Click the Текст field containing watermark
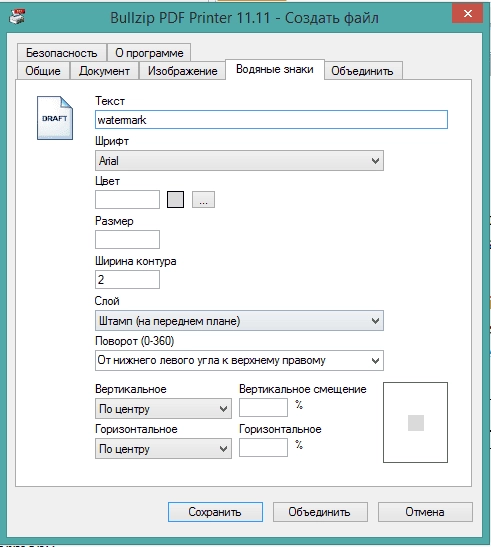 coord(271,120)
